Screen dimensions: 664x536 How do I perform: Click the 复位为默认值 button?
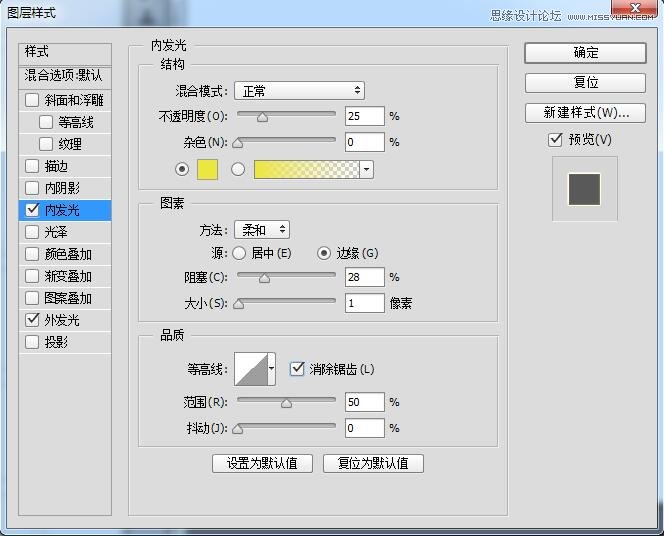[x=373, y=463]
